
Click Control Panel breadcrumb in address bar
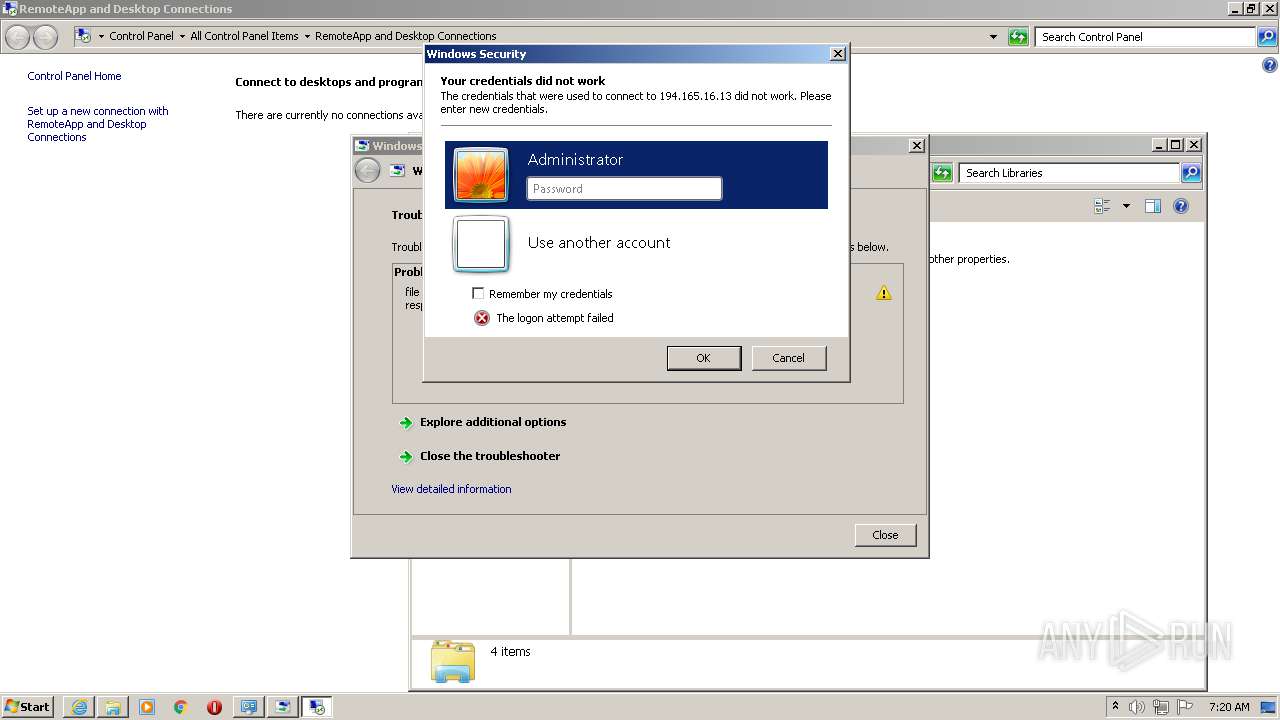tap(141, 36)
